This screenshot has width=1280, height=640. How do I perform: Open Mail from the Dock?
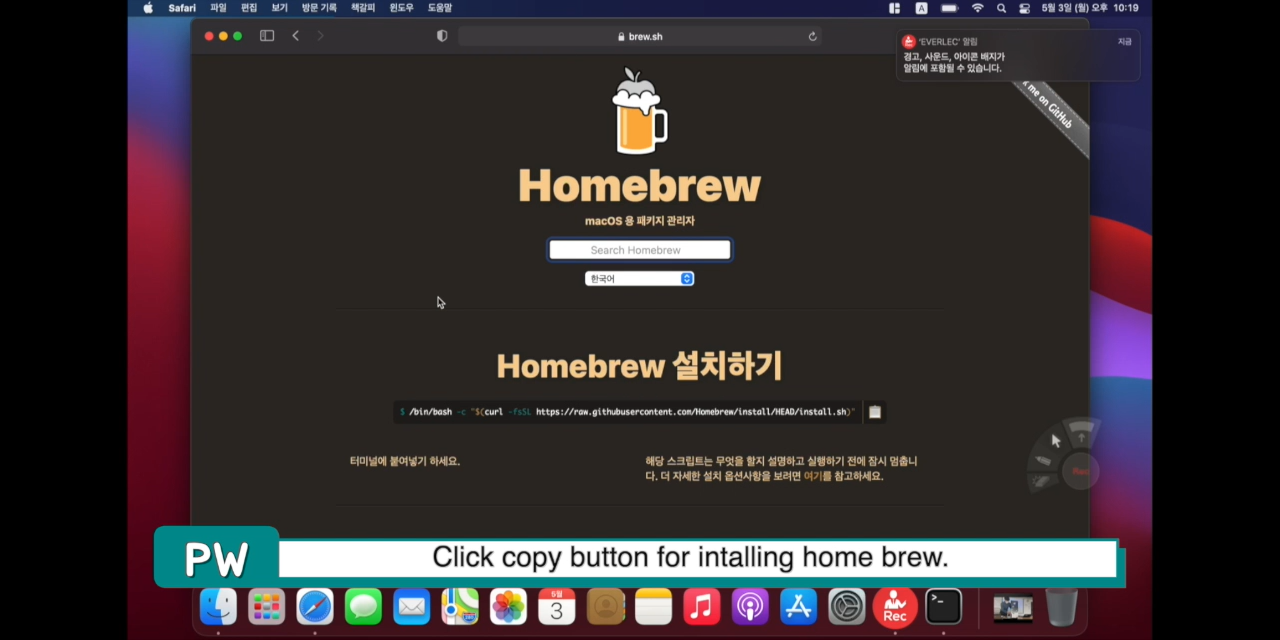pyautogui.click(x=411, y=606)
